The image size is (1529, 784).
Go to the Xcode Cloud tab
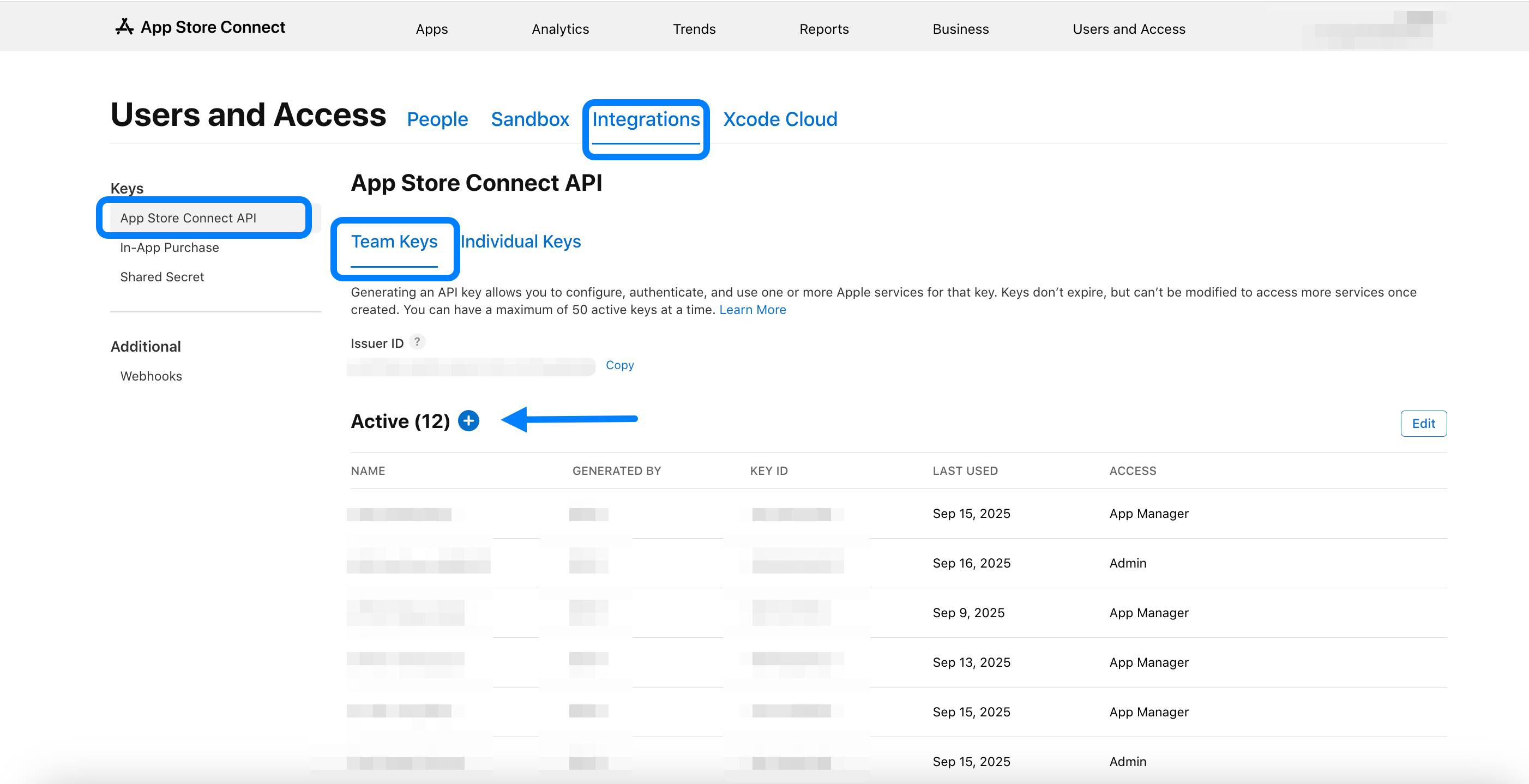click(x=779, y=119)
